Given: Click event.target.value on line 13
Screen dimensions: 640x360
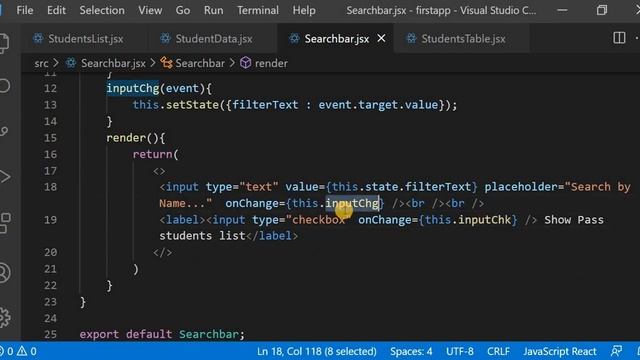Looking at the screenshot, I should coord(378,105).
